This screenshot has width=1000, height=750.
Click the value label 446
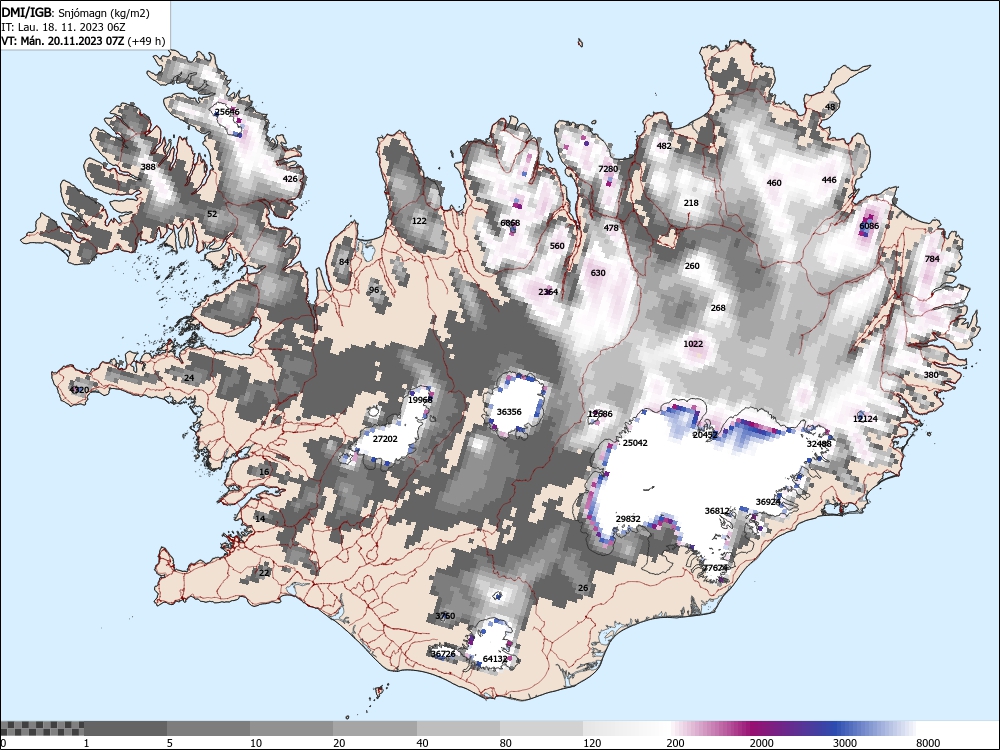tap(829, 180)
